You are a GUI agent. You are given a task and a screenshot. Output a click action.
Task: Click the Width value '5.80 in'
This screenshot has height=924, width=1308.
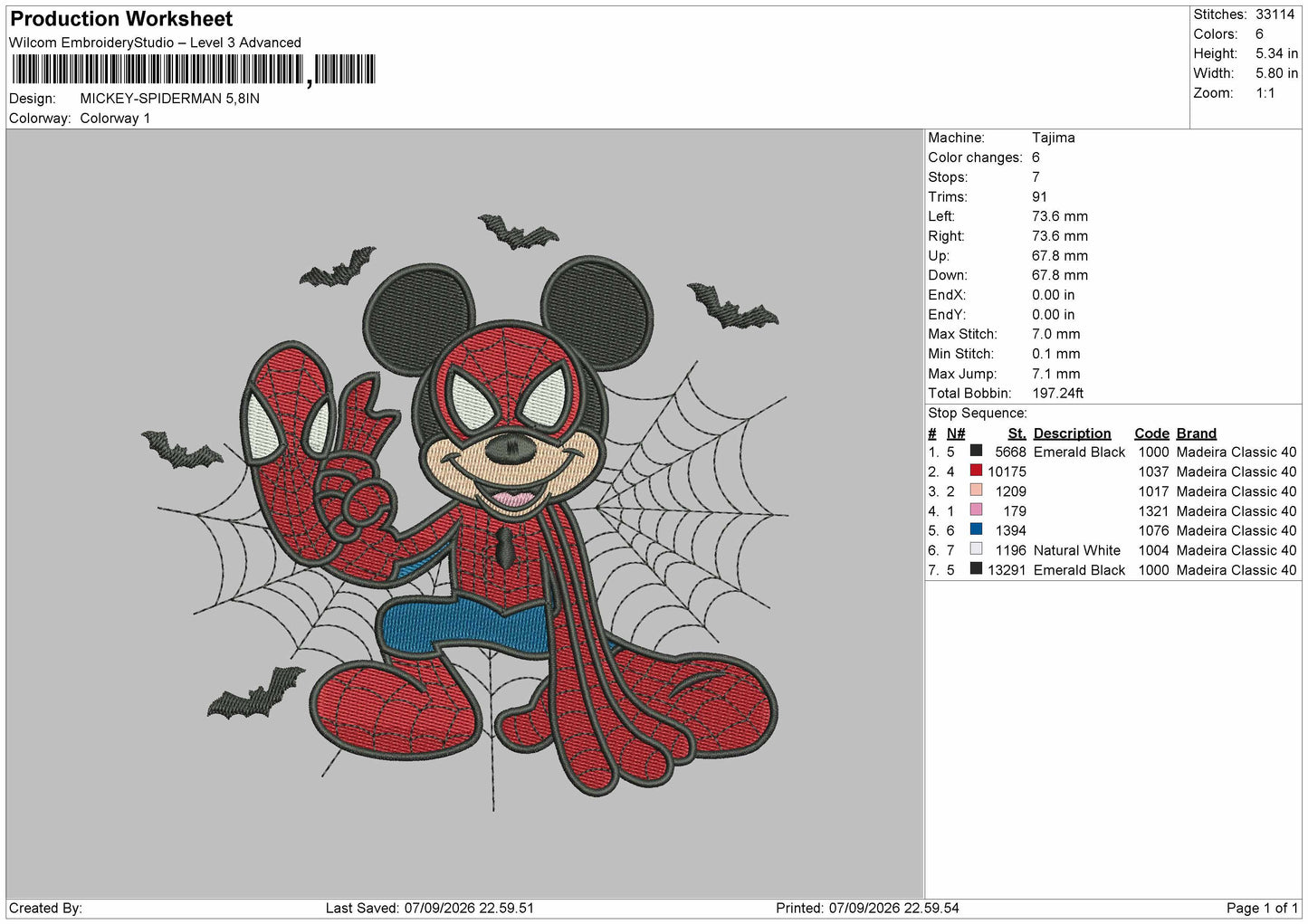point(1276,73)
